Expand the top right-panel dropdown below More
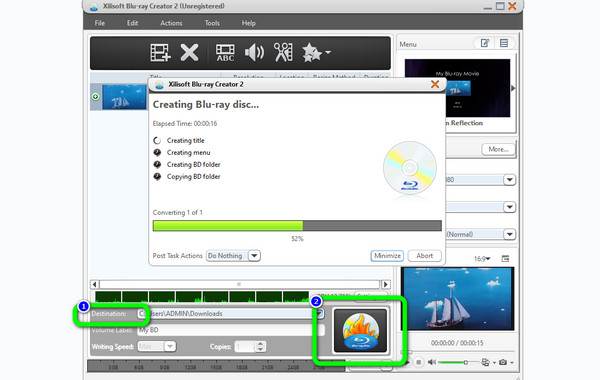The image size is (600, 380). point(509,179)
